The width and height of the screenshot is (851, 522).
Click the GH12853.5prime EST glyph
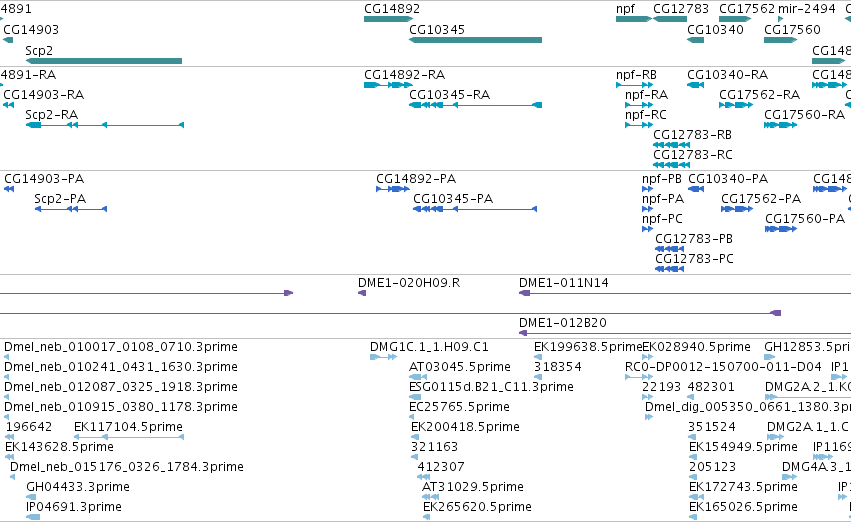[x=770, y=357]
